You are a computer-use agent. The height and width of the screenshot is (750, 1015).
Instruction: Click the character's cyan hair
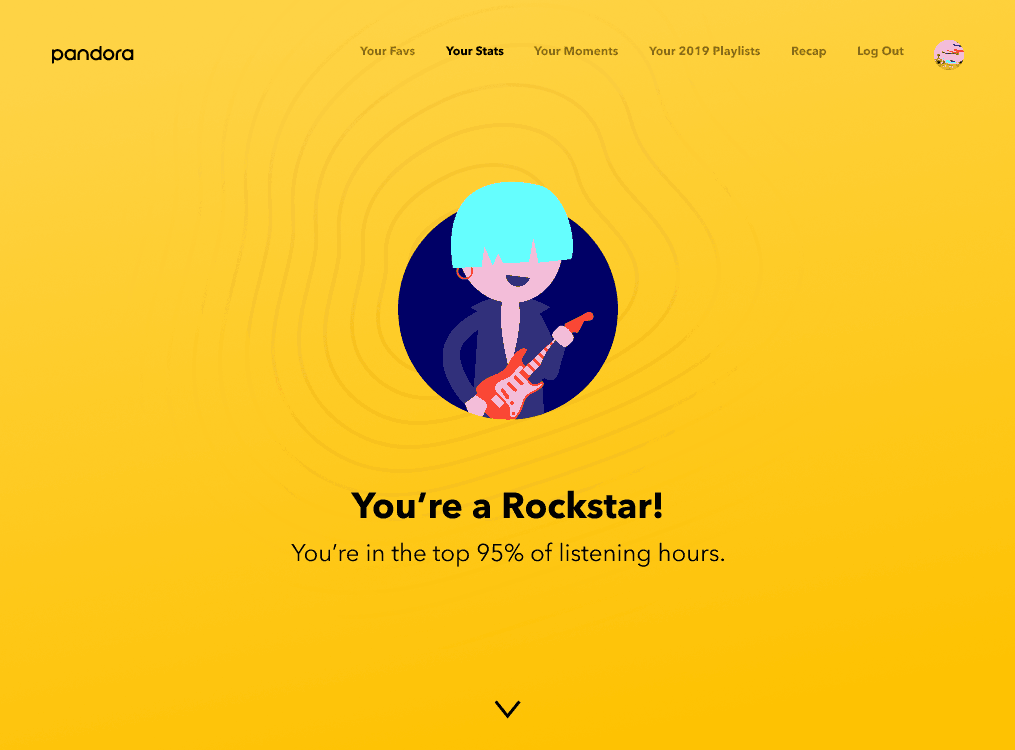click(511, 223)
